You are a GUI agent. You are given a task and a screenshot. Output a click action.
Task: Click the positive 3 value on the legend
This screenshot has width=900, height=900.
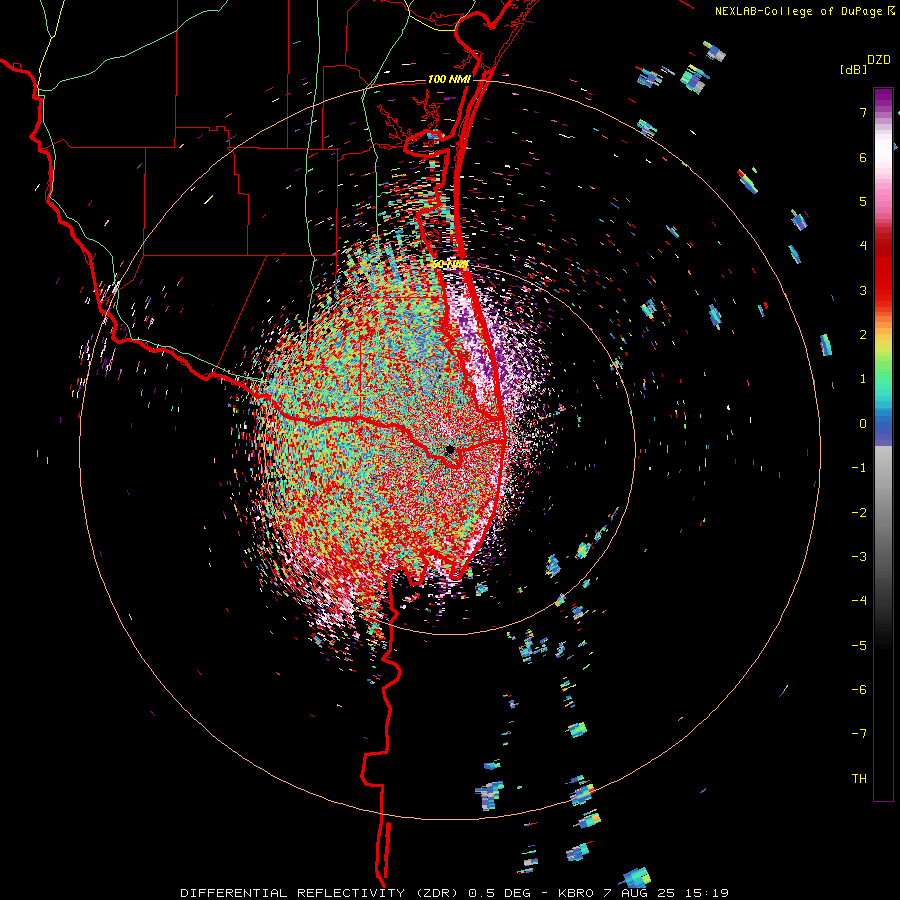pos(863,290)
